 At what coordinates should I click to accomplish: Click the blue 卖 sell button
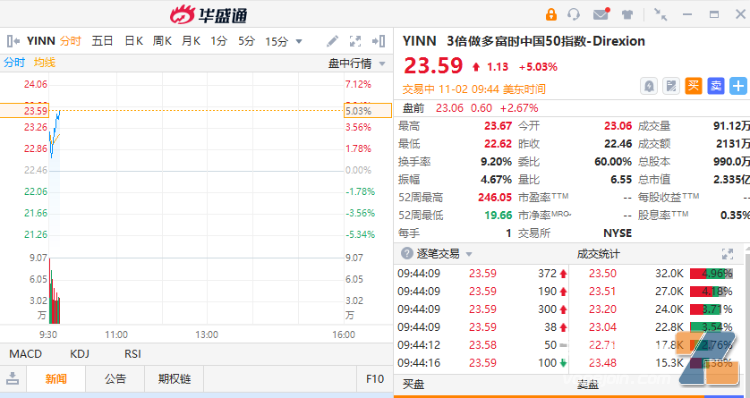tap(716, 86)
